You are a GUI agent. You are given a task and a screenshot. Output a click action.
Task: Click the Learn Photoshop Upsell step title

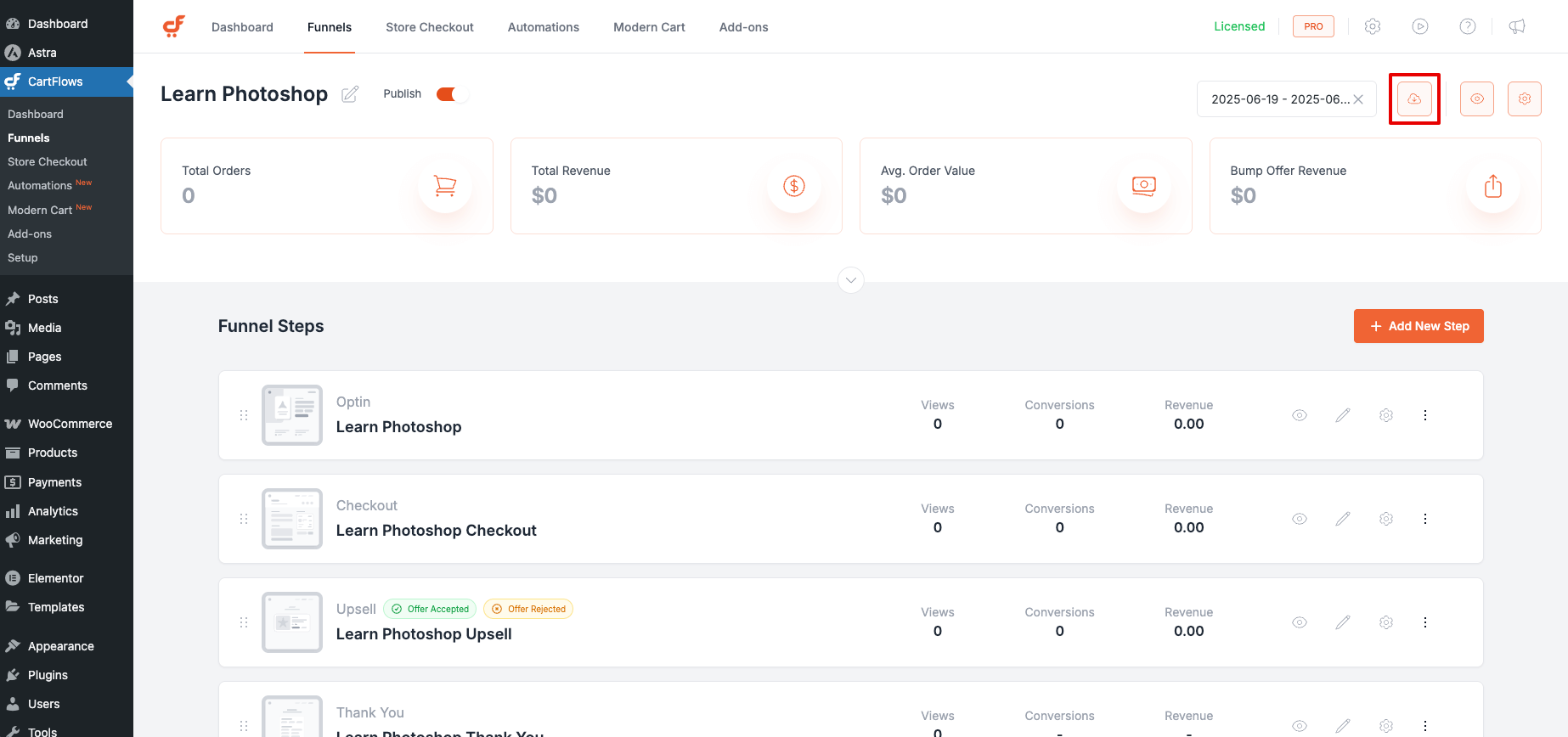[424, 634]
